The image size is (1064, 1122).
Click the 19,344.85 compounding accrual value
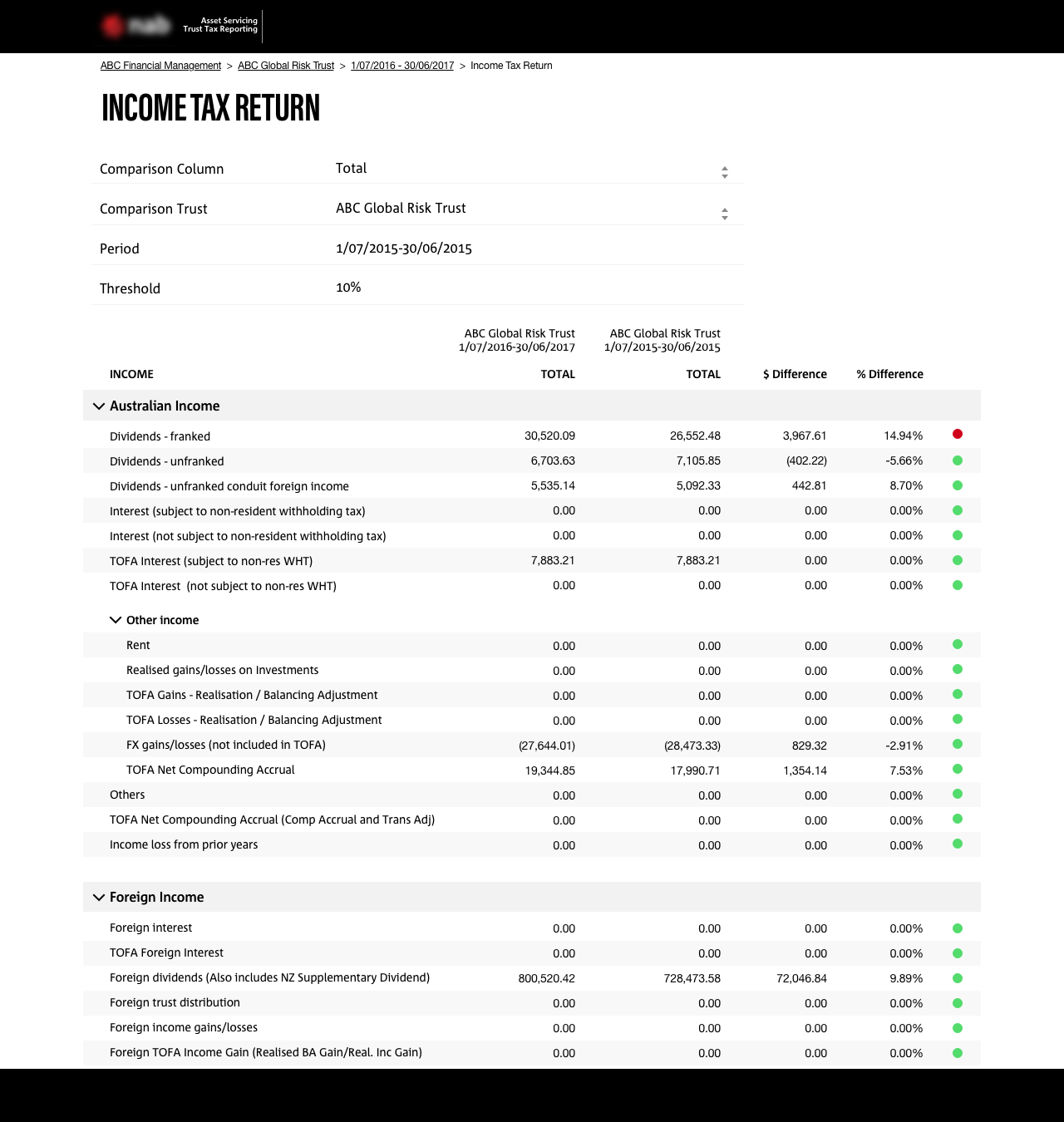550,770
